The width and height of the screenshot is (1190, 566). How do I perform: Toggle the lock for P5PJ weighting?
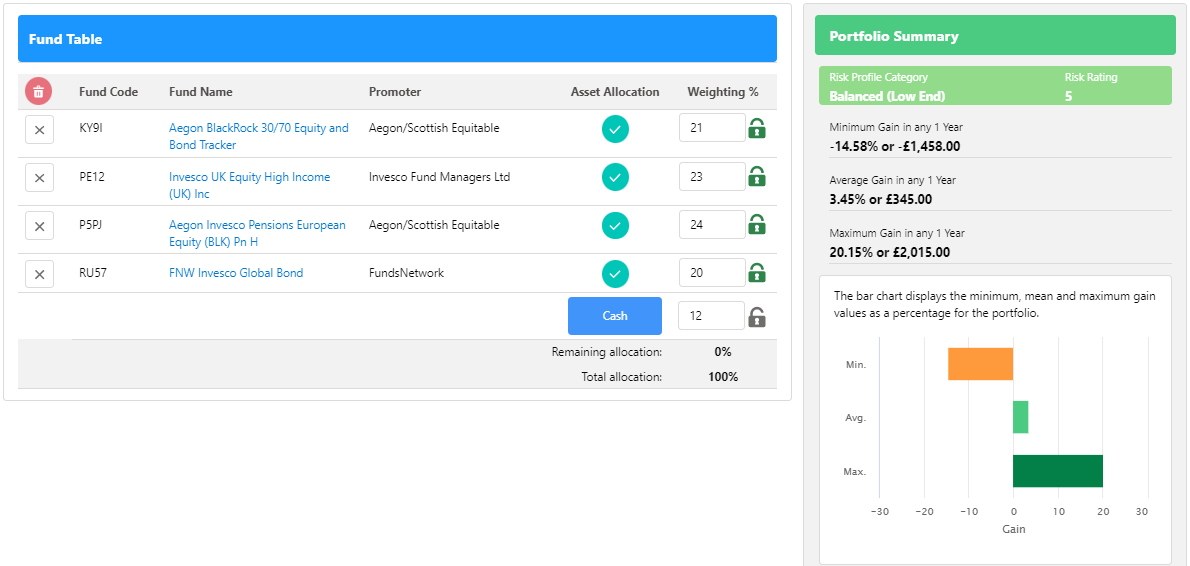[x=757, y=225]
